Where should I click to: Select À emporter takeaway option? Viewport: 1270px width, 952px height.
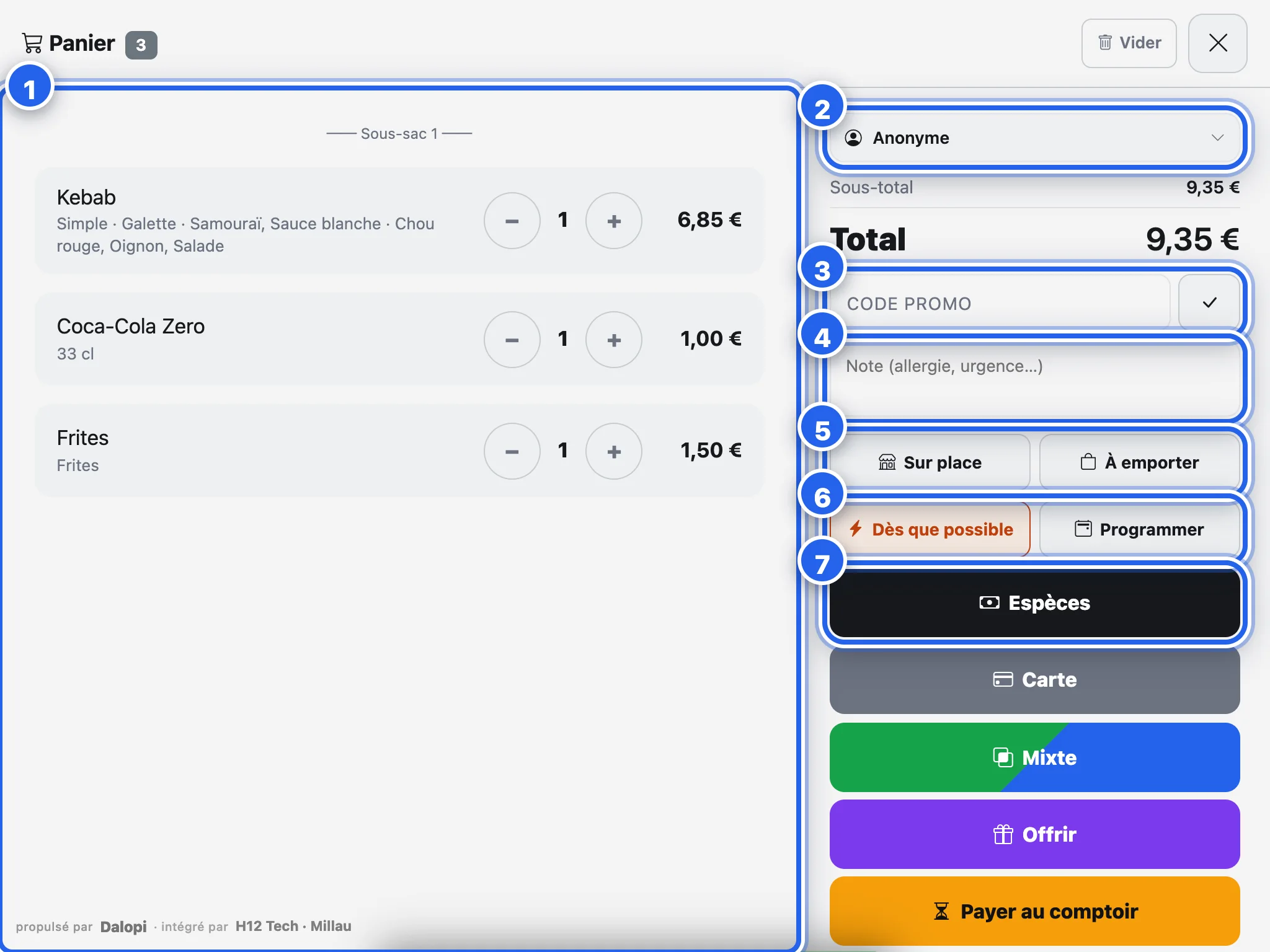point(1140,462)
